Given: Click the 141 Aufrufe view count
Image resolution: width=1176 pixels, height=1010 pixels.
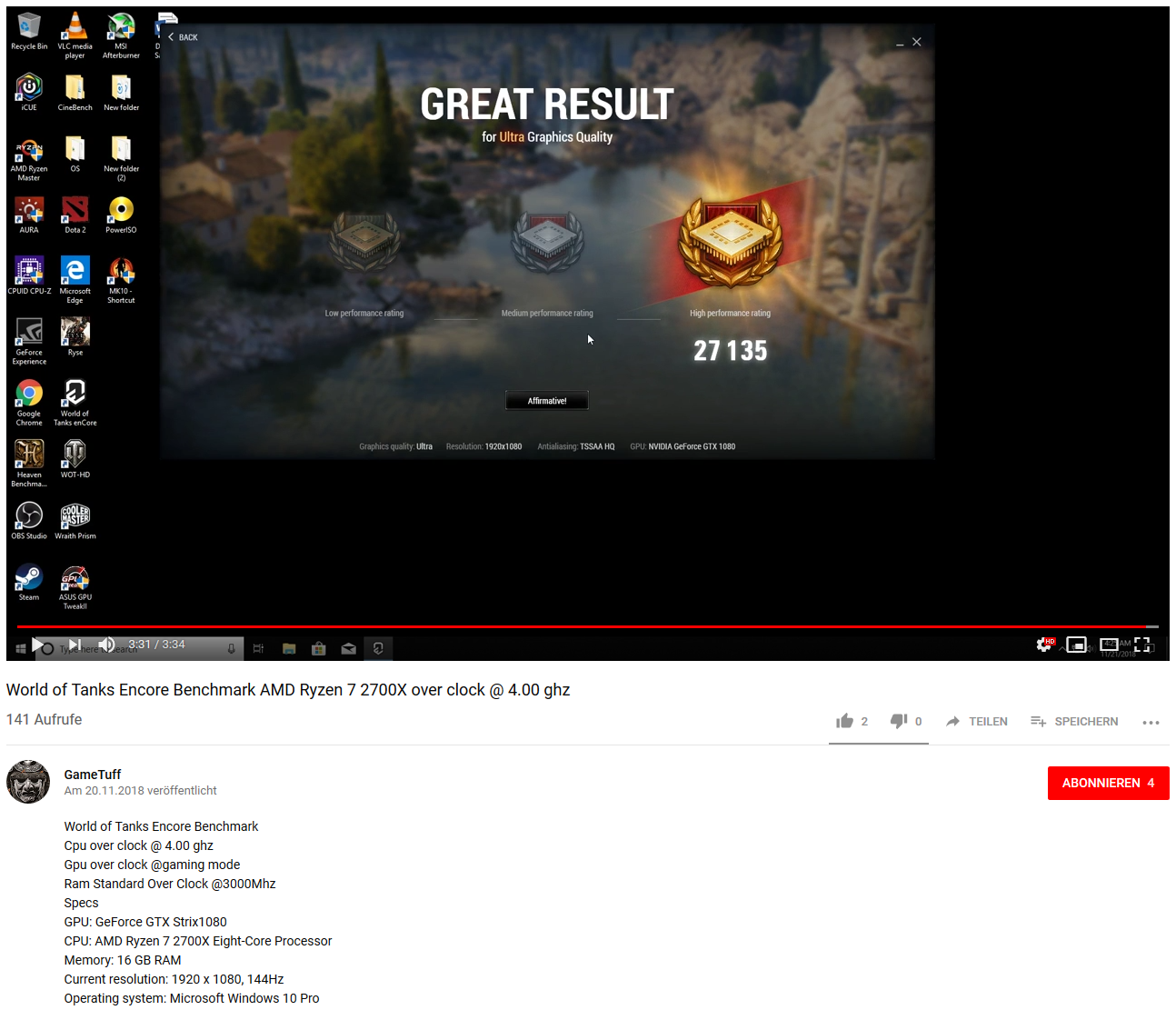Looking at the screenshot, I should 44,719.
